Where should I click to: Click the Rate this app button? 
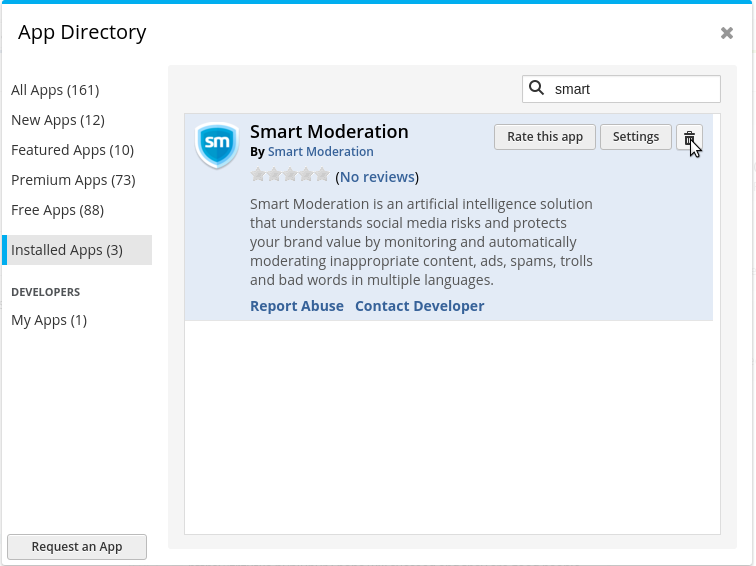coord(545,137)
